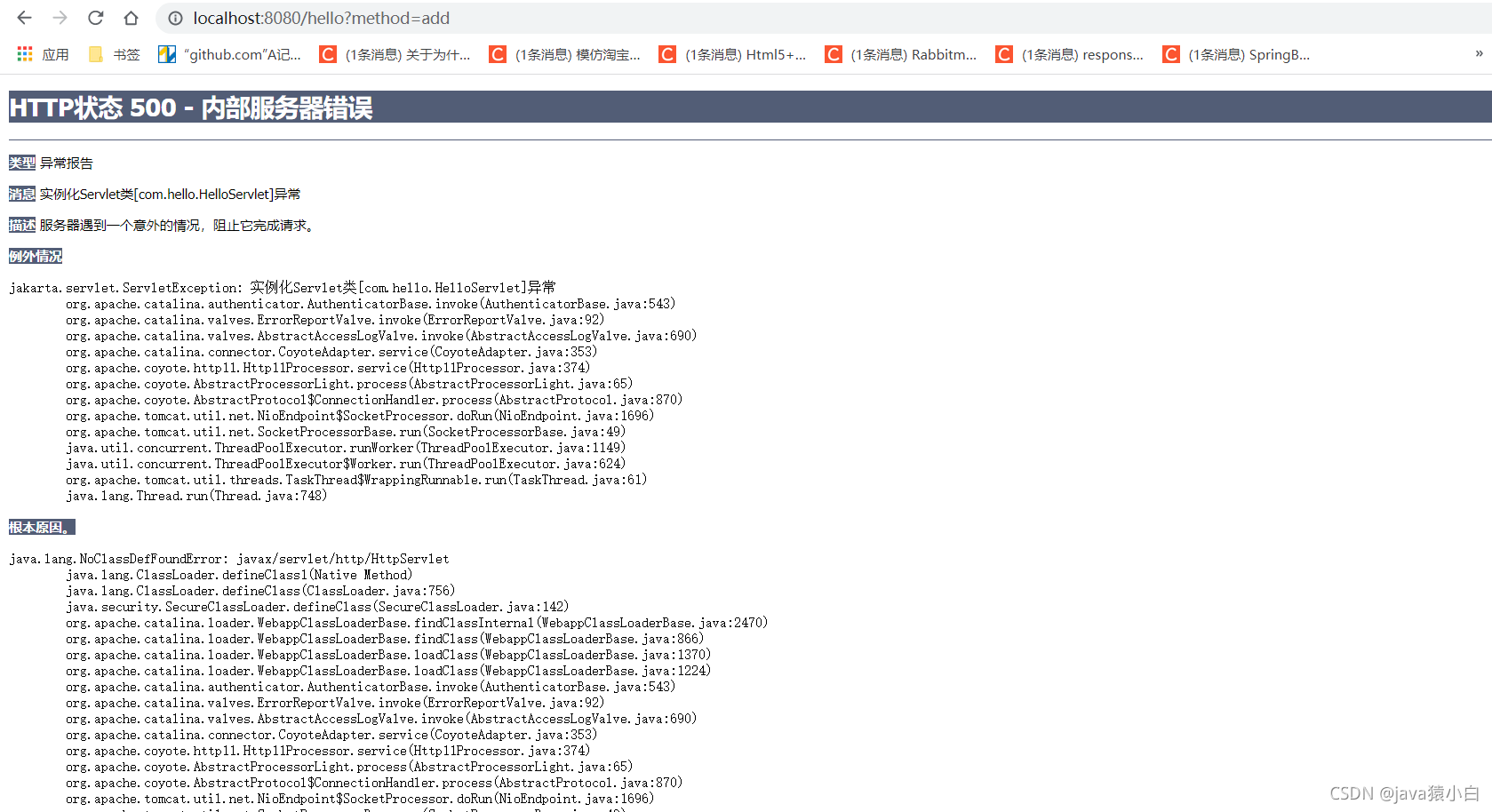The width and height of the screenshot is (1492, 812).
Task: Go back to the previous page
Action: pos(24,18)
